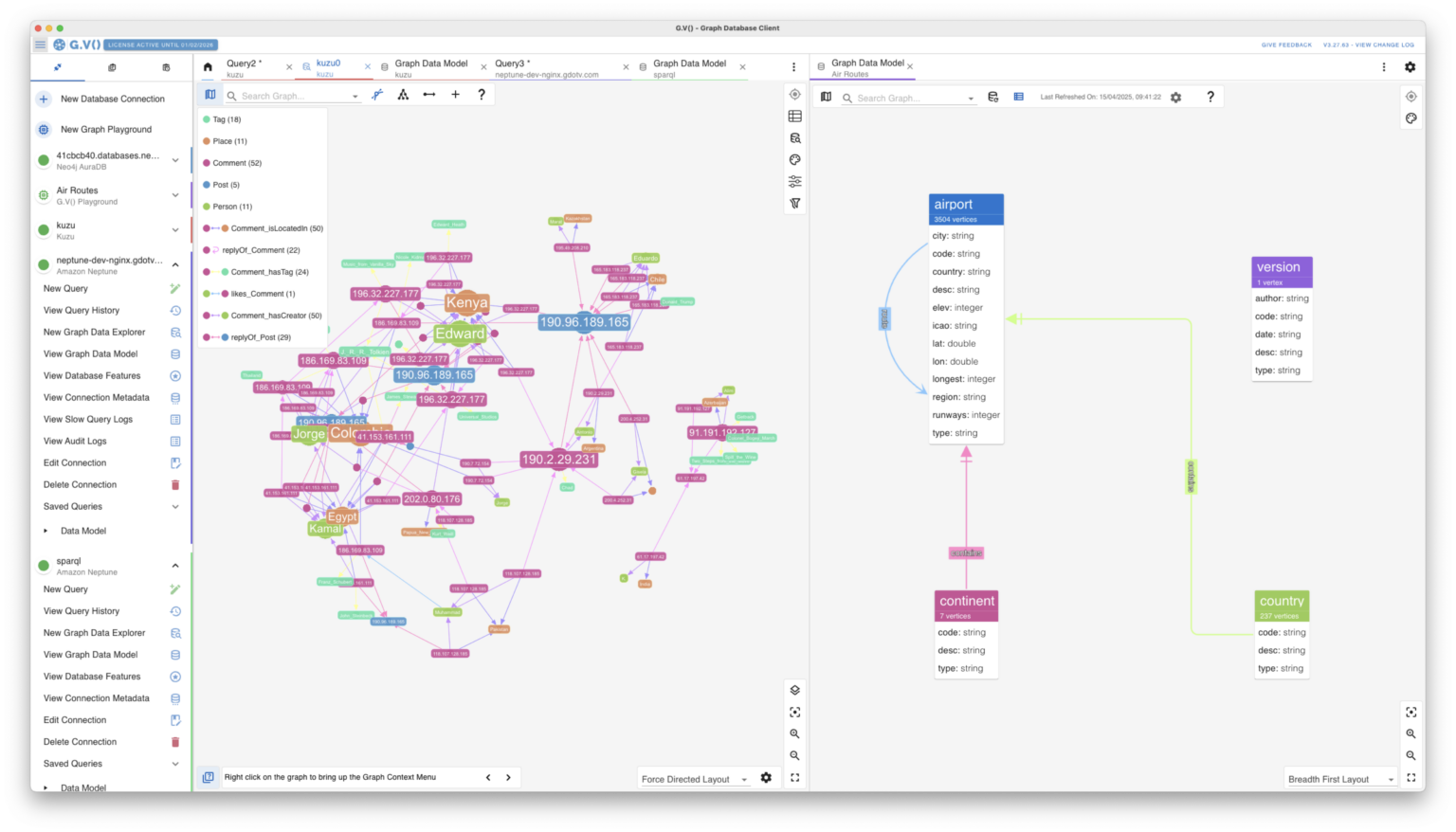Toggle the legend map icon in kuzu0 toolbar
Screen dimensions: 1456x832
coord(210,95)
